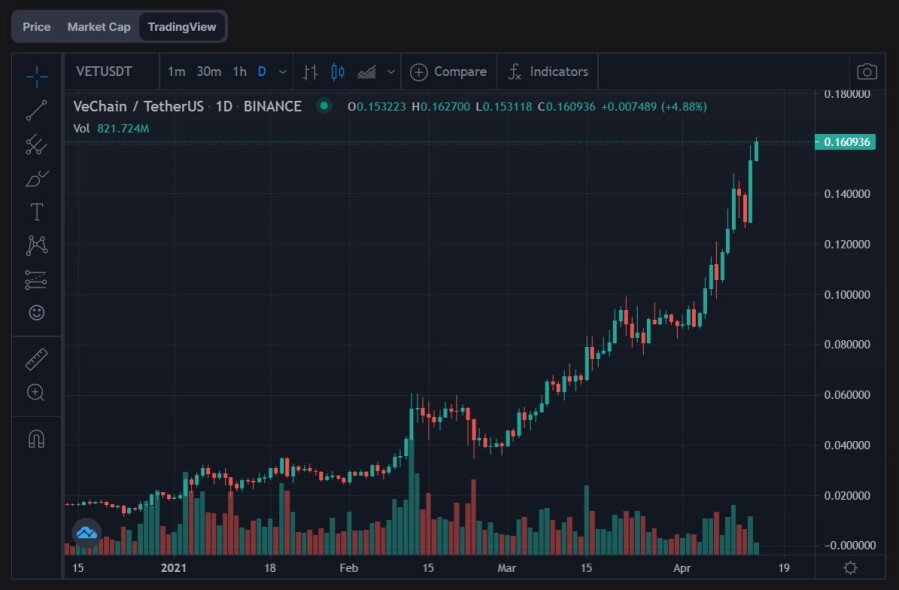Open the Indicators menu

tap(548, 71)
